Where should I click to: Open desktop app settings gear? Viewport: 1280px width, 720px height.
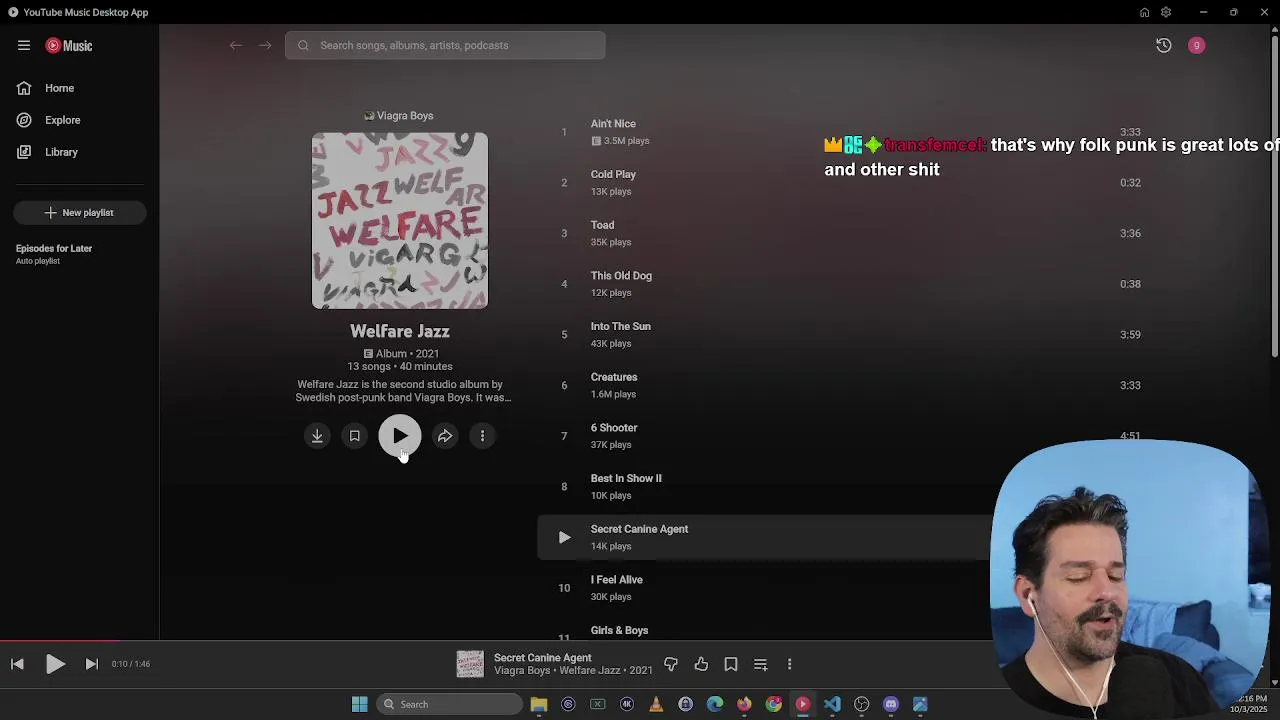pyautogui.click(x=1166, y=12)
